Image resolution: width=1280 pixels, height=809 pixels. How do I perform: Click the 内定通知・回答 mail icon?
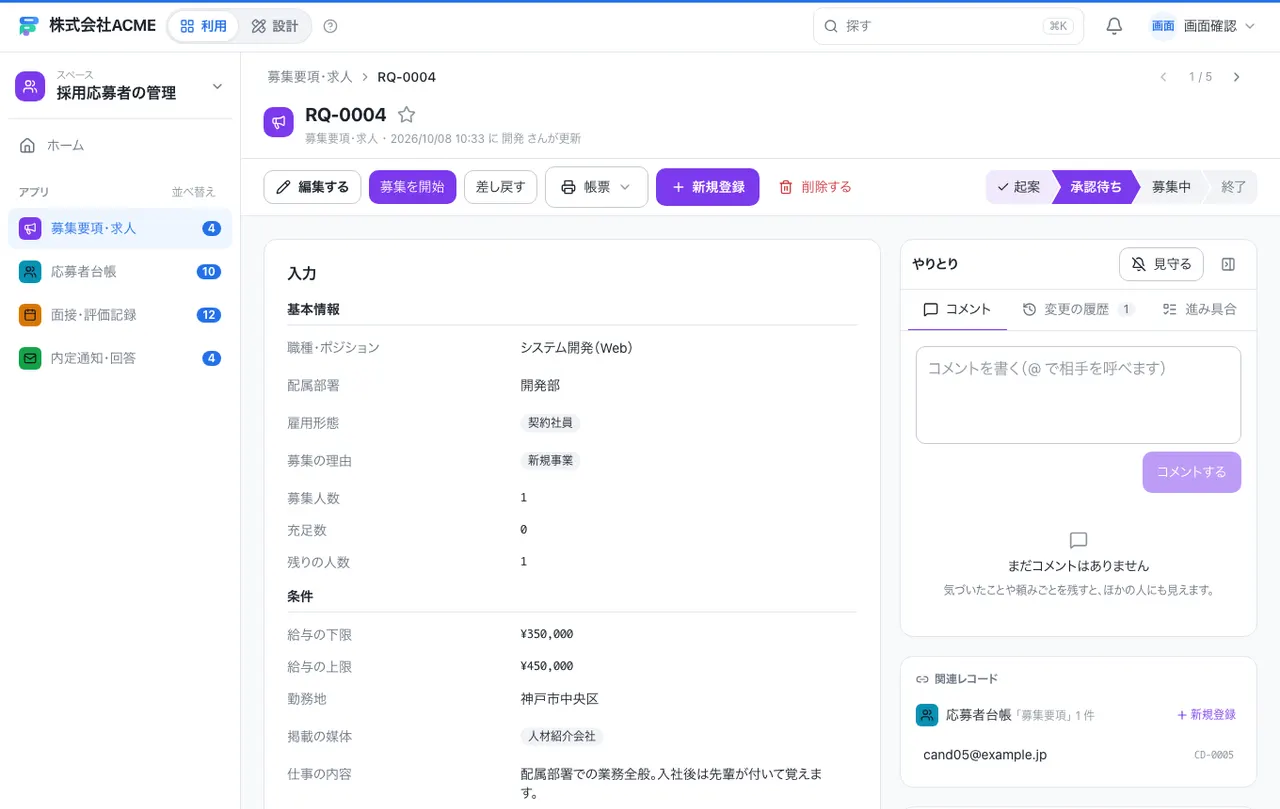tap(30, 358)
